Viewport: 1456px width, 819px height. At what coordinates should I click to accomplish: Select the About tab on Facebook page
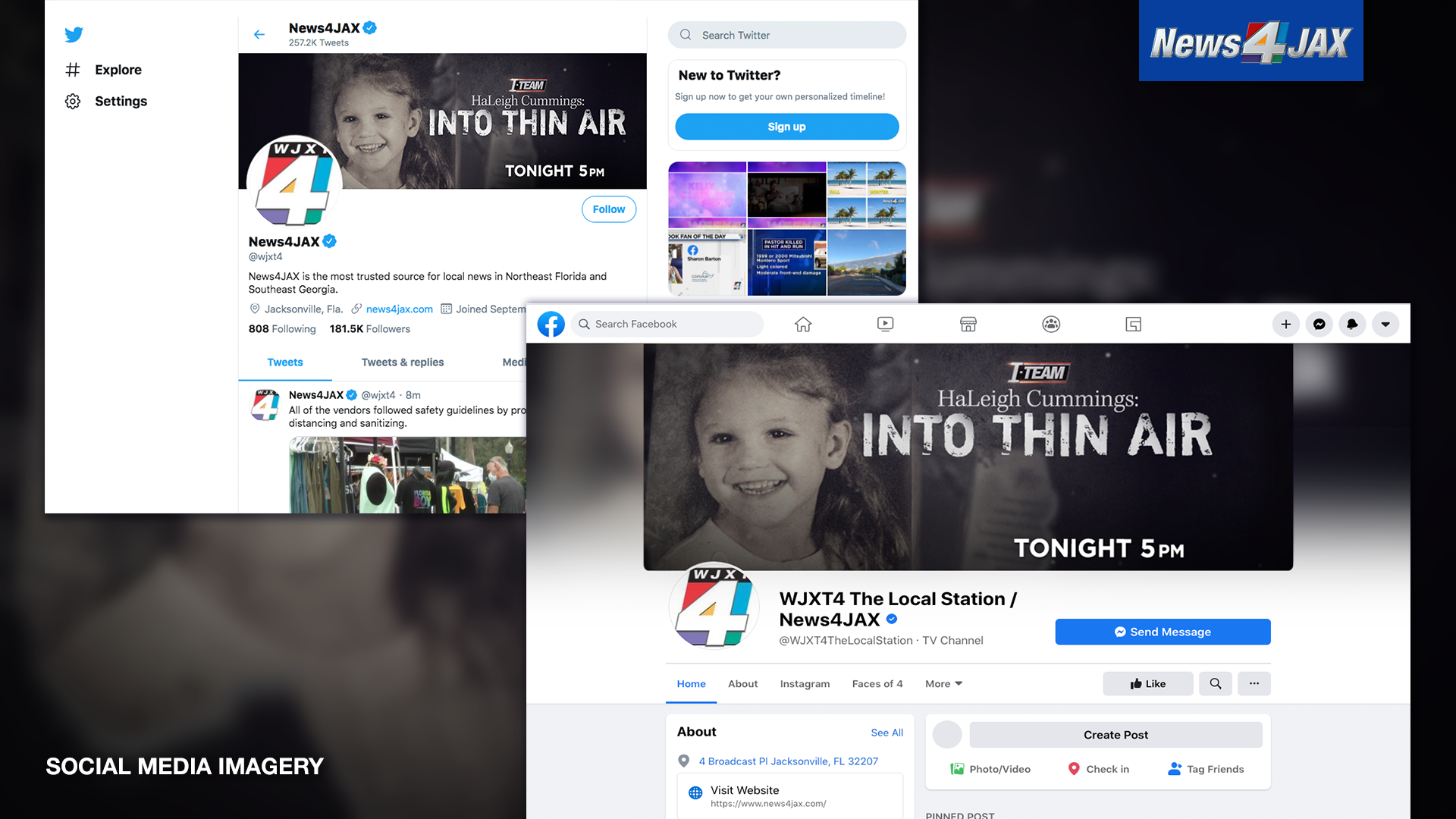742,683
